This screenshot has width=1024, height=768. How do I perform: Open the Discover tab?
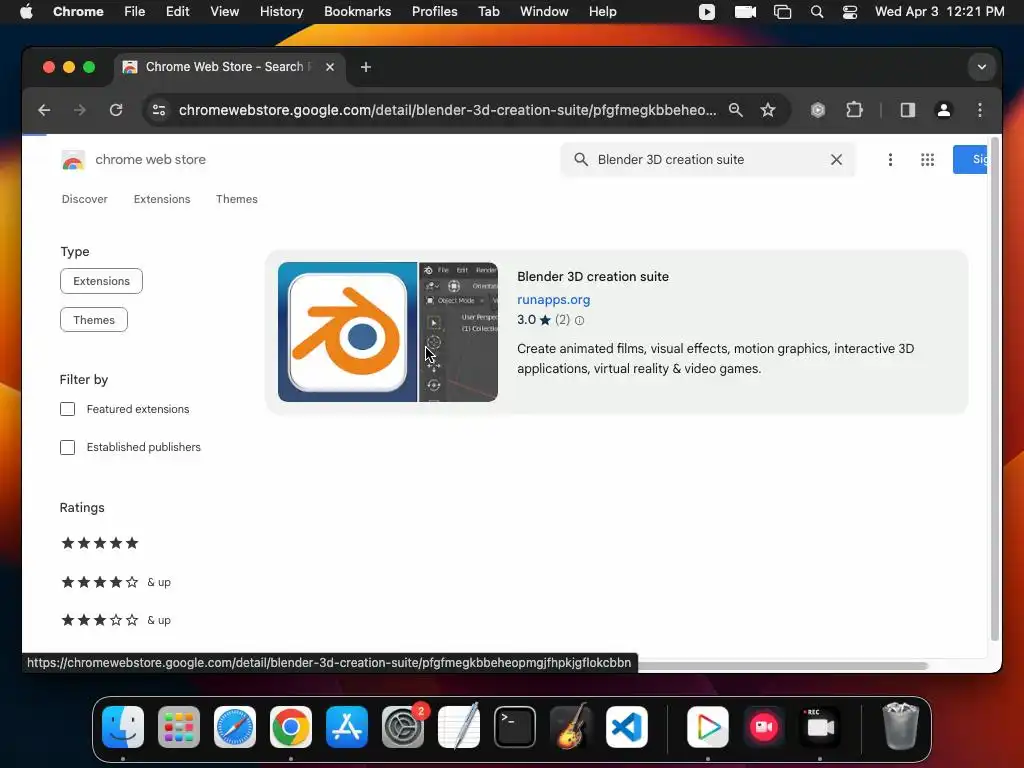pos(84,199)
